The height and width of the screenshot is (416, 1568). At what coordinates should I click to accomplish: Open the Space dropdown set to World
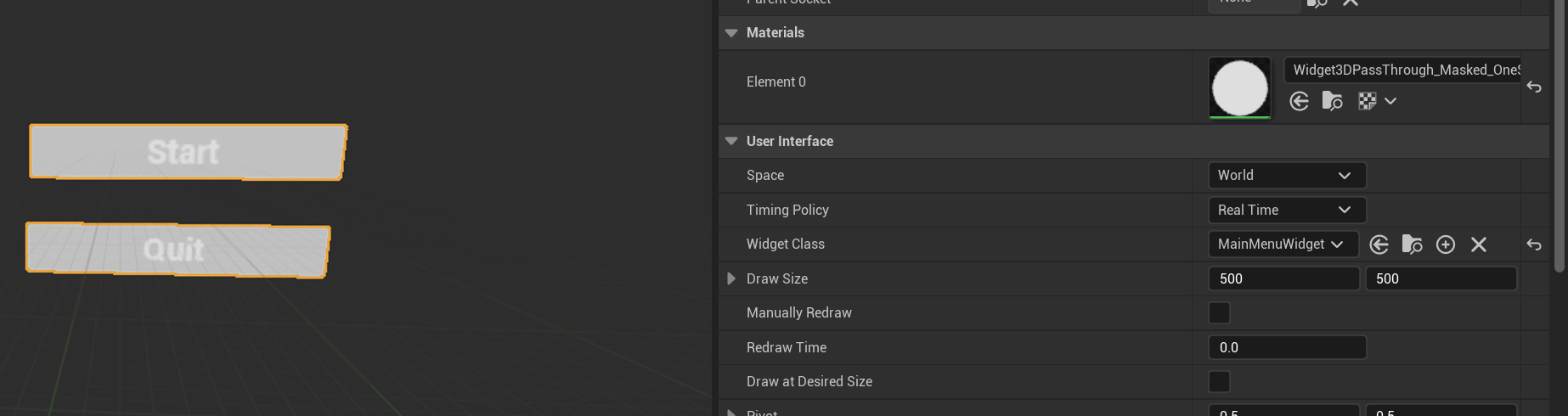[x=1286, y=176]
